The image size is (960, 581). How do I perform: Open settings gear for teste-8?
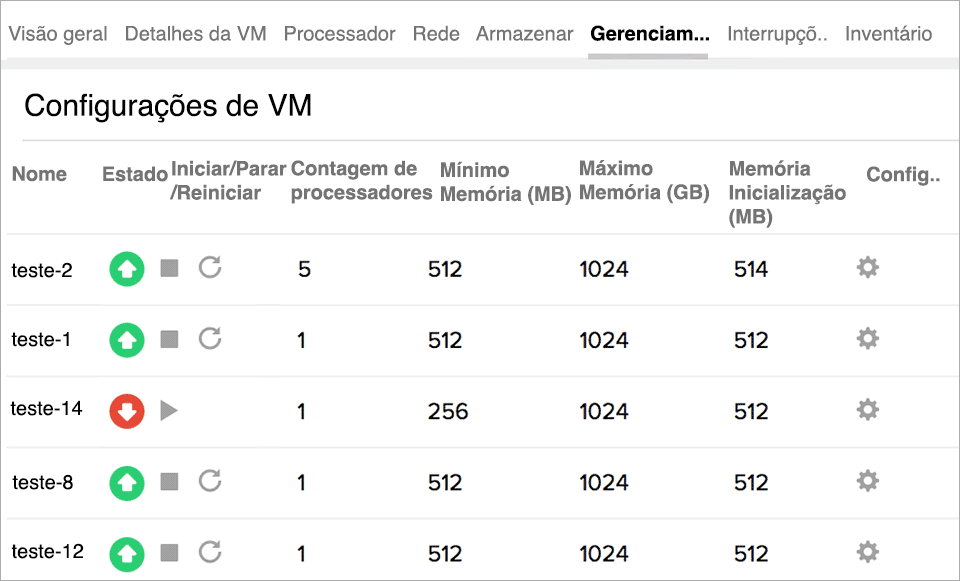click(x=868, y=481)
